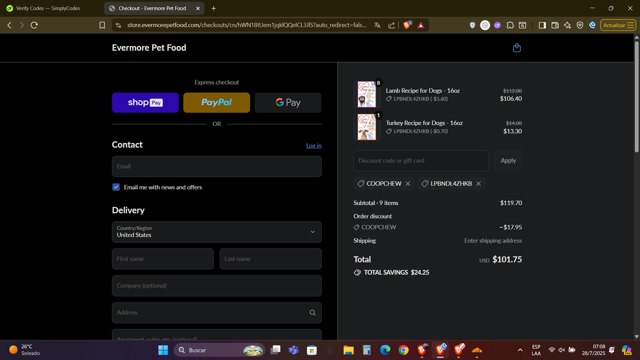
Task: Click the Lamb Recipe for Dogs thumbnail
Action: (367, 94)
